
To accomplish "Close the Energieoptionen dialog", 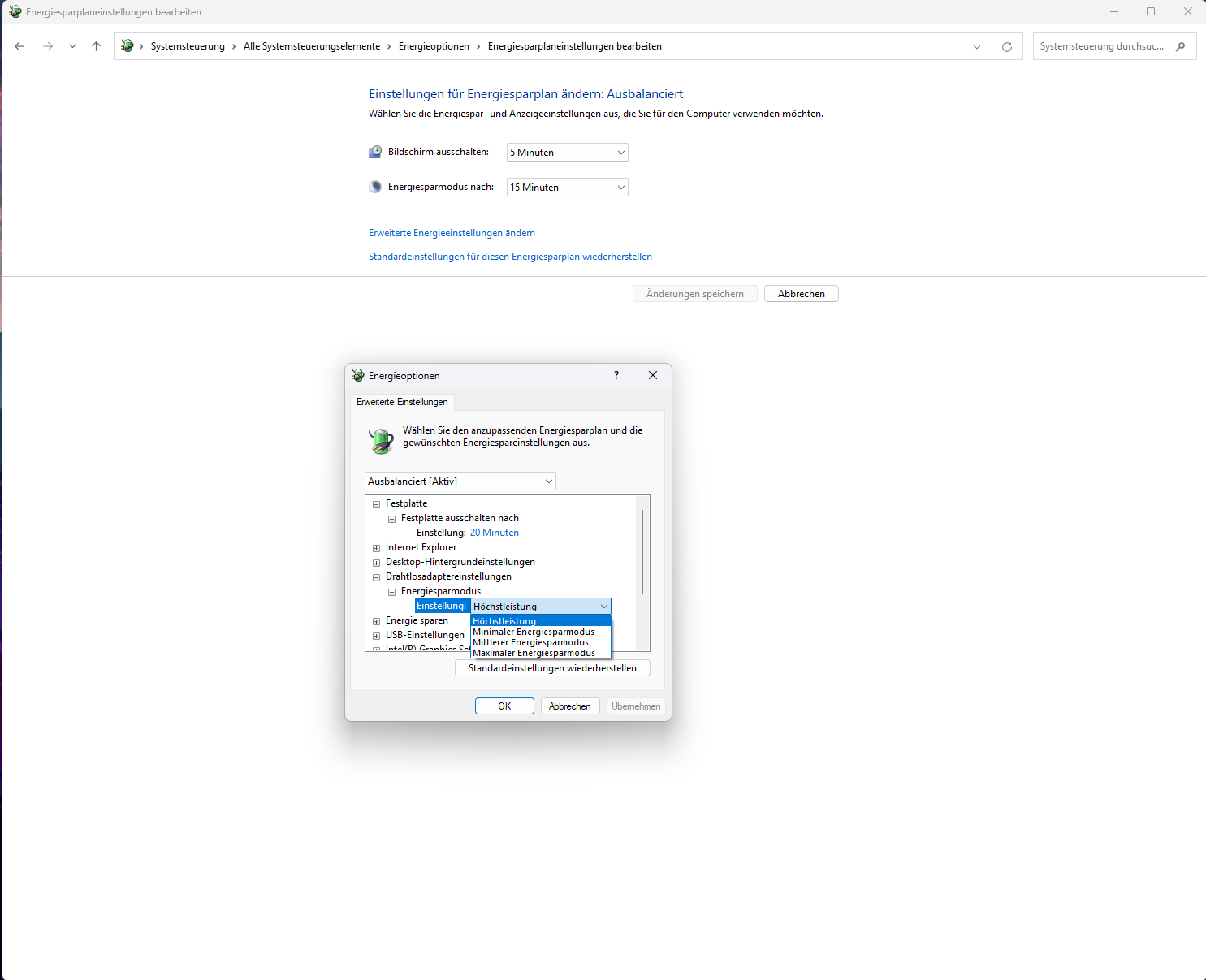I will tap(653, 375).
